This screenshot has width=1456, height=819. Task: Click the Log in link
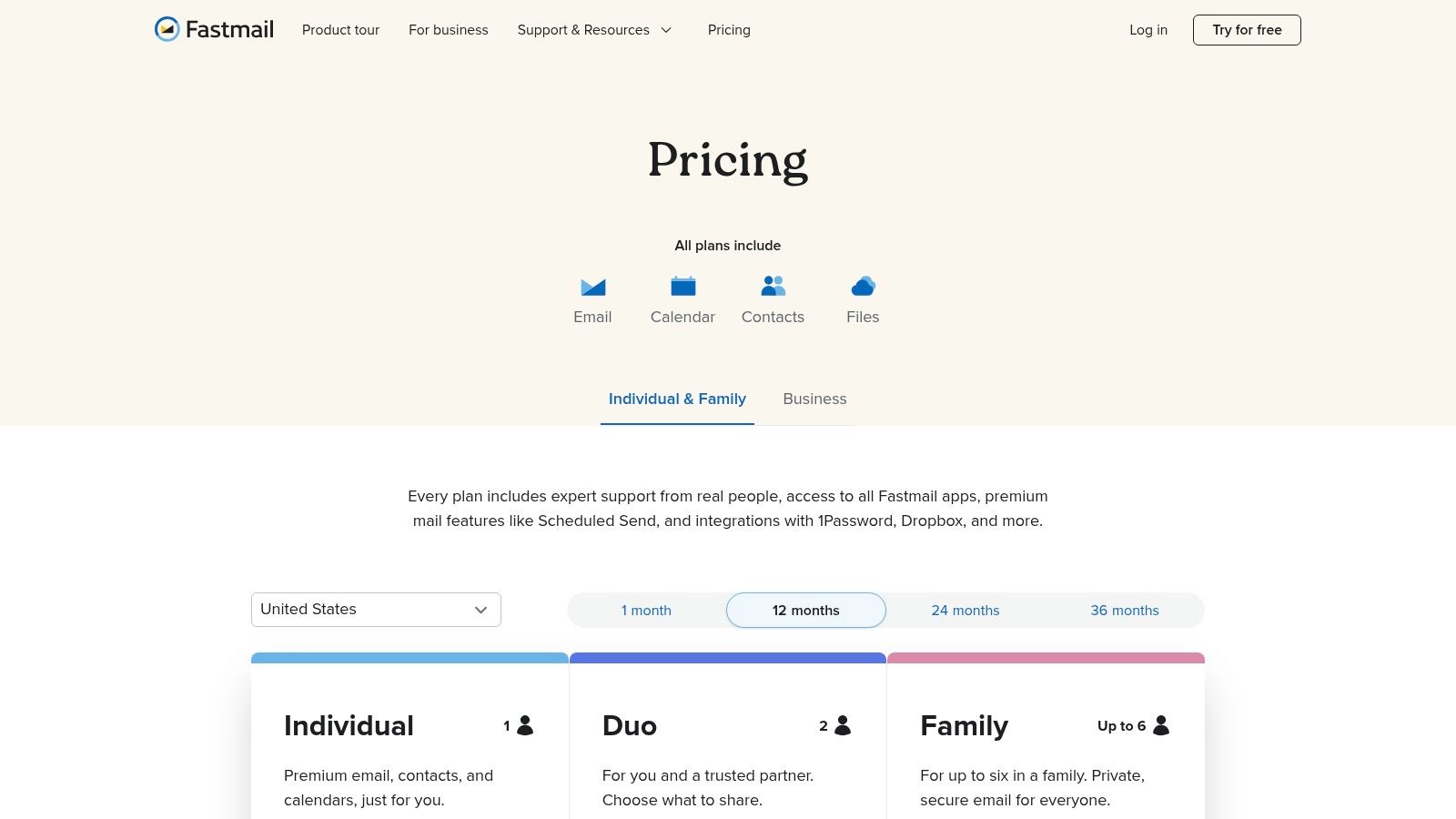[x=1148, y=30]
